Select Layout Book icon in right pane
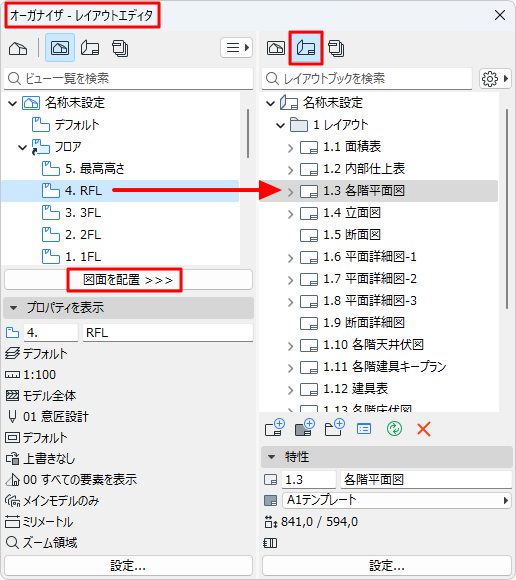 (x=306, y=48)
